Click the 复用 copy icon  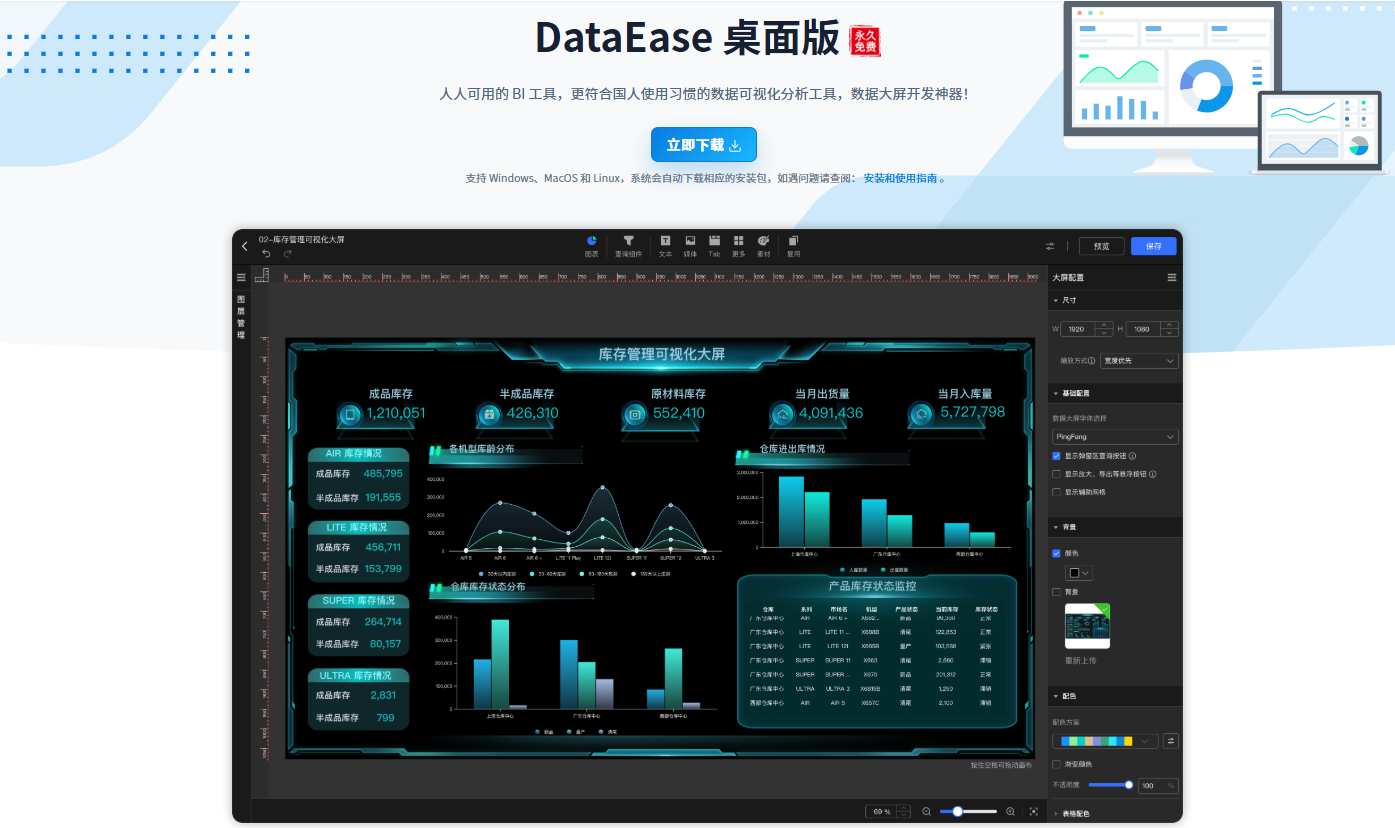(x=793, y=241)
